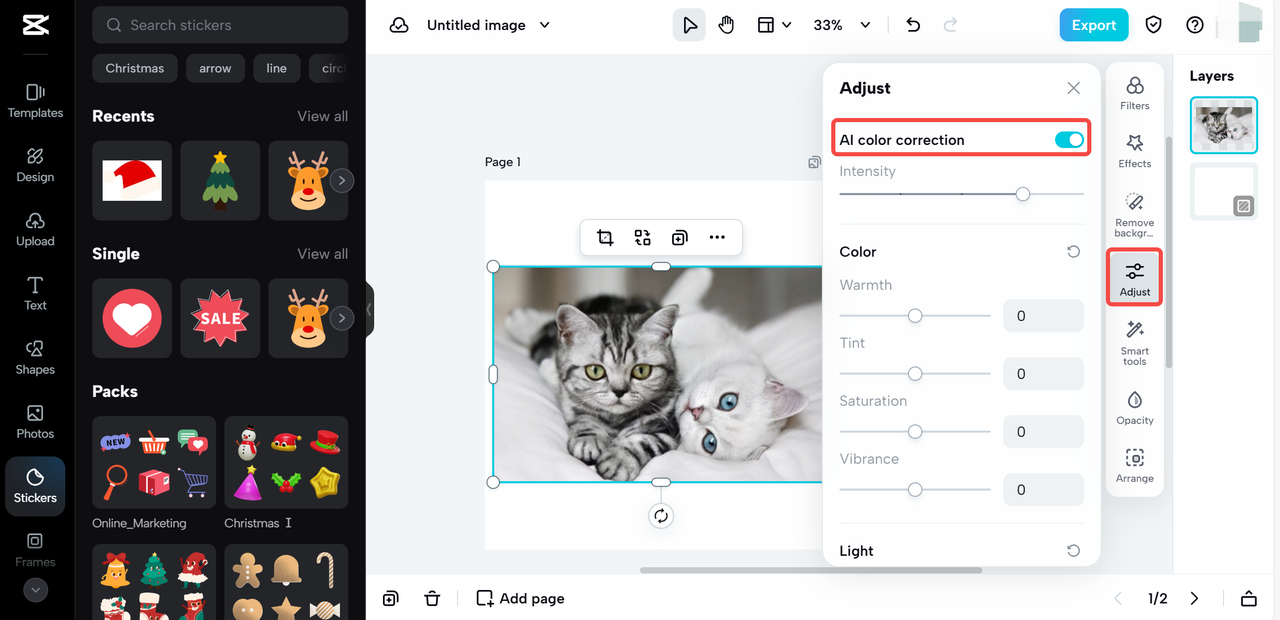The width and height of the screenshot is (1280, 620).
Task: Close the Adjust panel
Action: click(1073, 88)
